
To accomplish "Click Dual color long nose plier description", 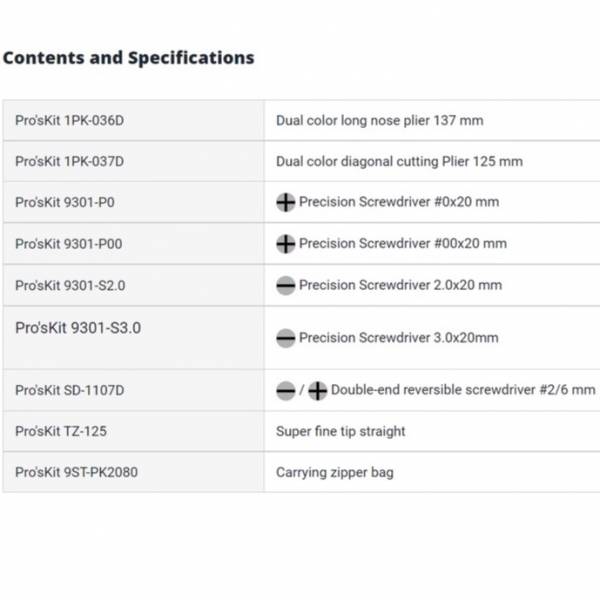I will click(380, 121).
